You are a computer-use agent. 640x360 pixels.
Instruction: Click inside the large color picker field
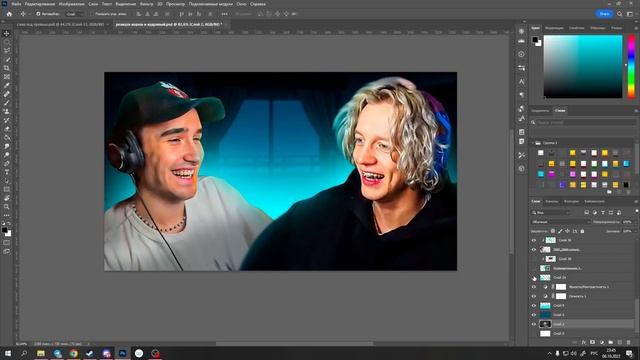tap(583, 67)
